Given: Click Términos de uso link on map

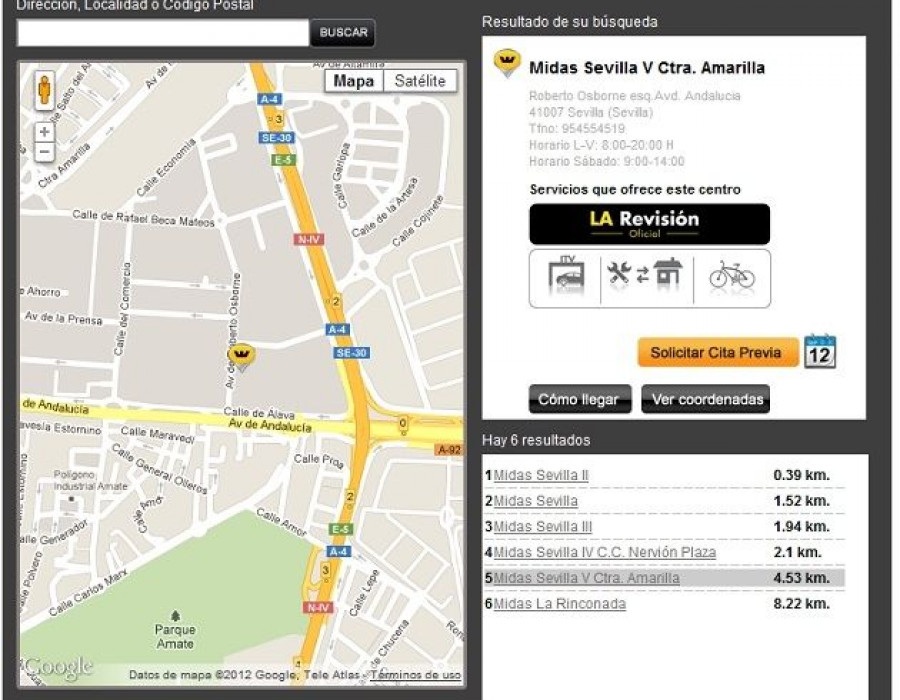Looking at the screenshot, I should click(416, 675).
